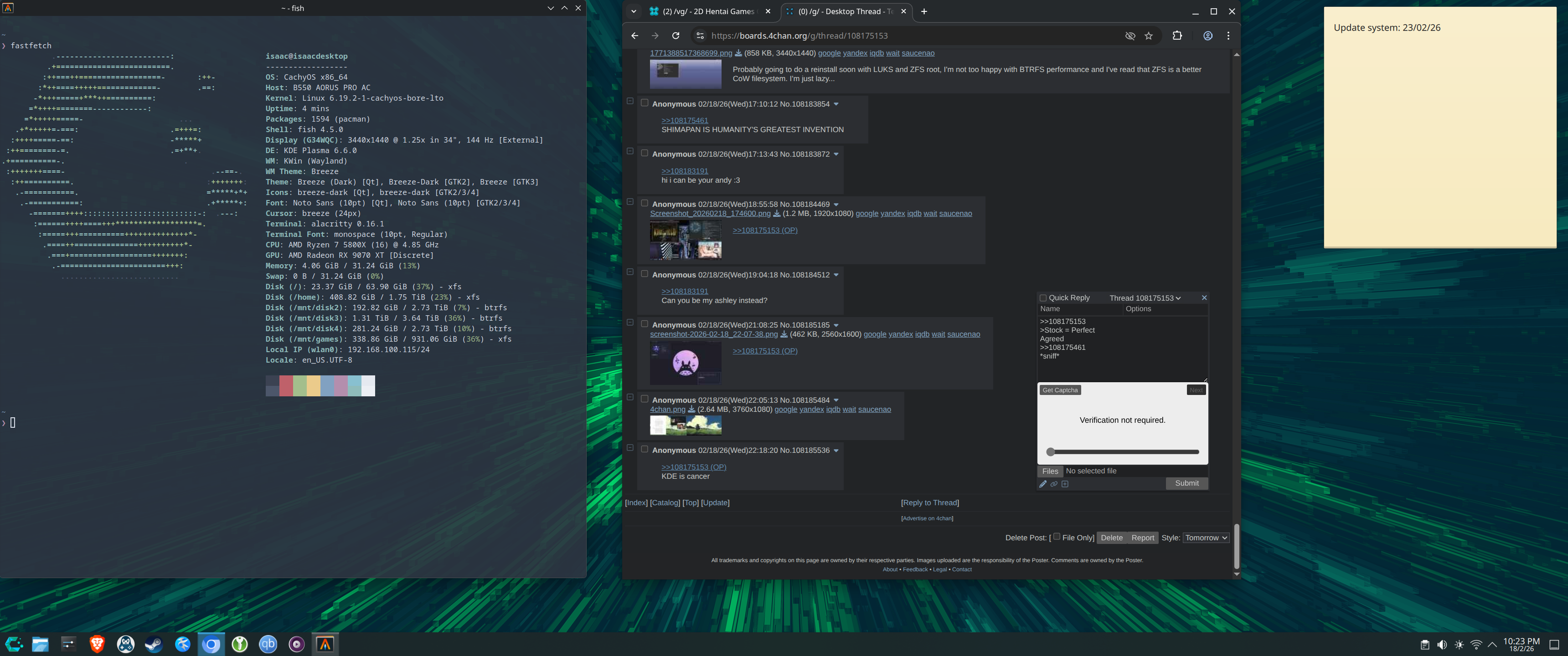Screen dimensions: 1568x656
Task: Click the Catalog link below the thread
Action: point(665,502)
